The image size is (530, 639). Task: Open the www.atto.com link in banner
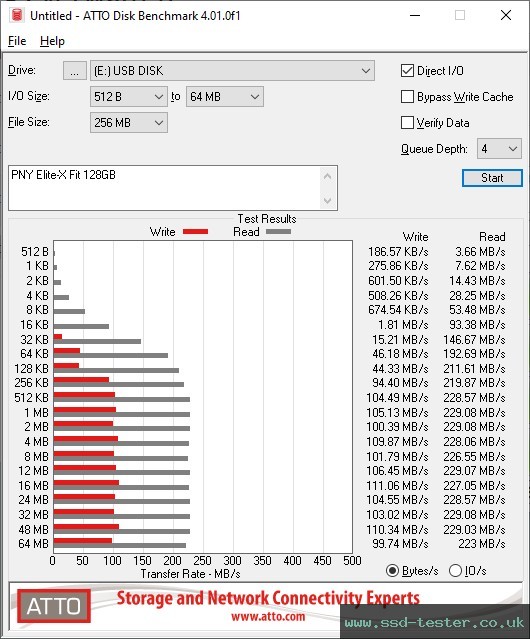pos(268,616)
